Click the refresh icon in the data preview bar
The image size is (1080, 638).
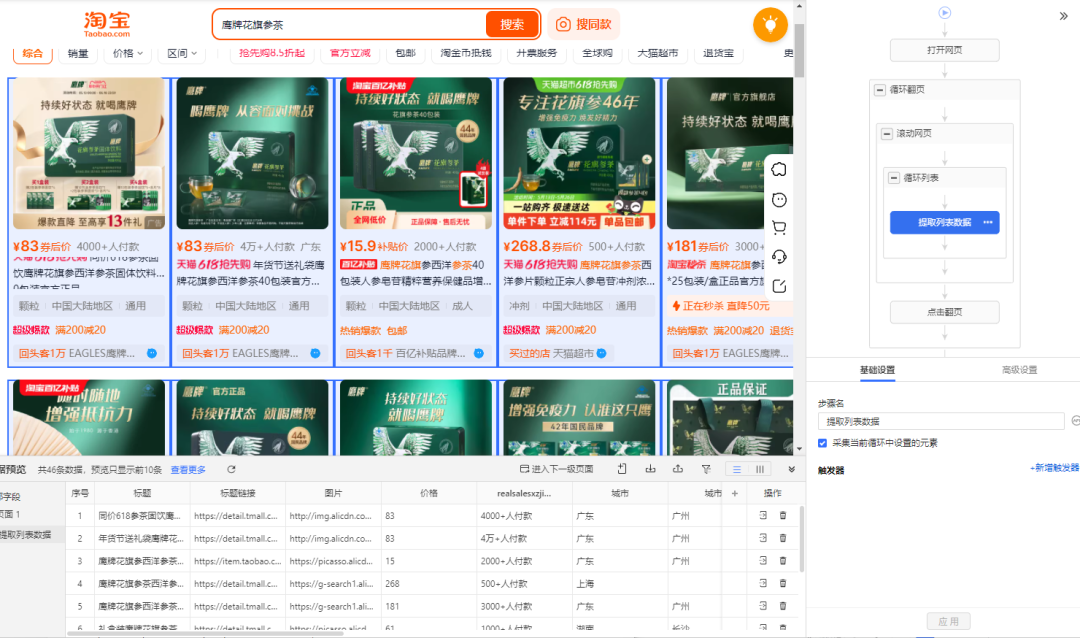coord(231,469)
